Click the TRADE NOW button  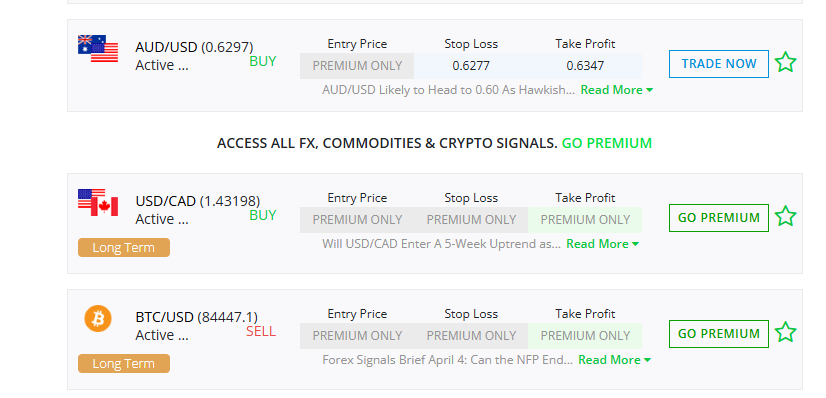coord(719,64)
